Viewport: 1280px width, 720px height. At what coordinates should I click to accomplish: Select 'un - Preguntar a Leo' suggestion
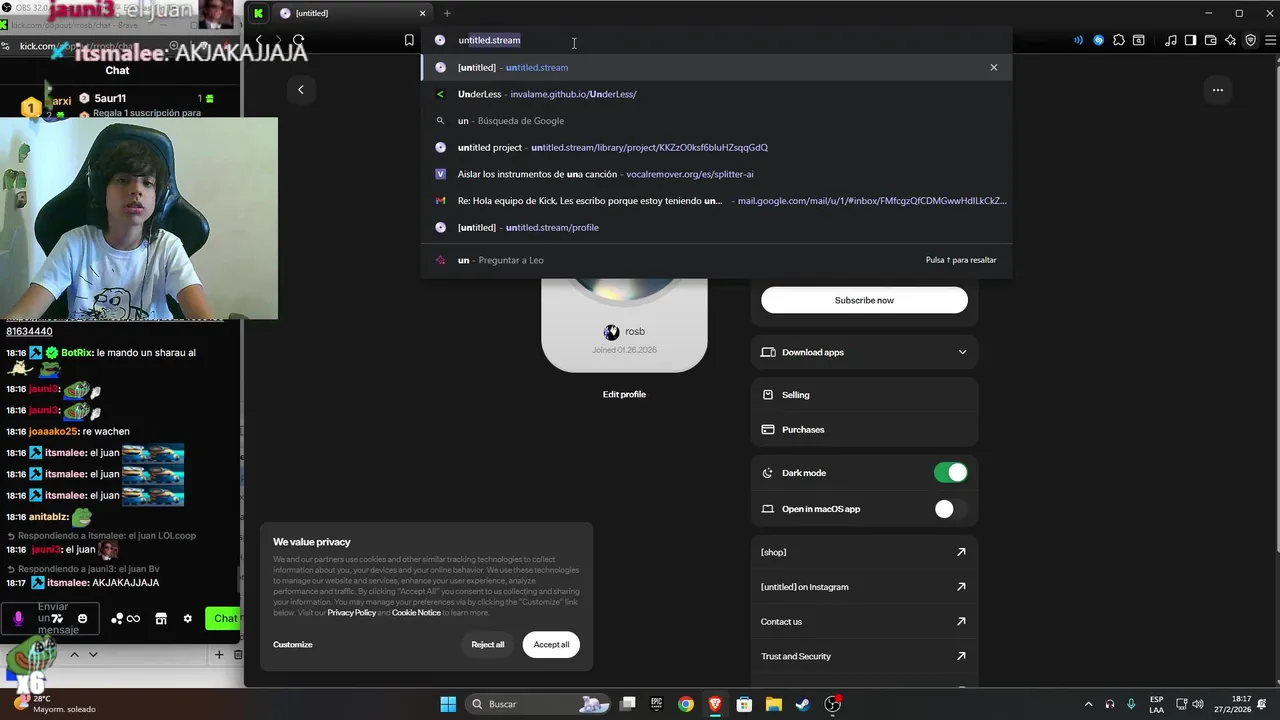[x=716, y=260]
